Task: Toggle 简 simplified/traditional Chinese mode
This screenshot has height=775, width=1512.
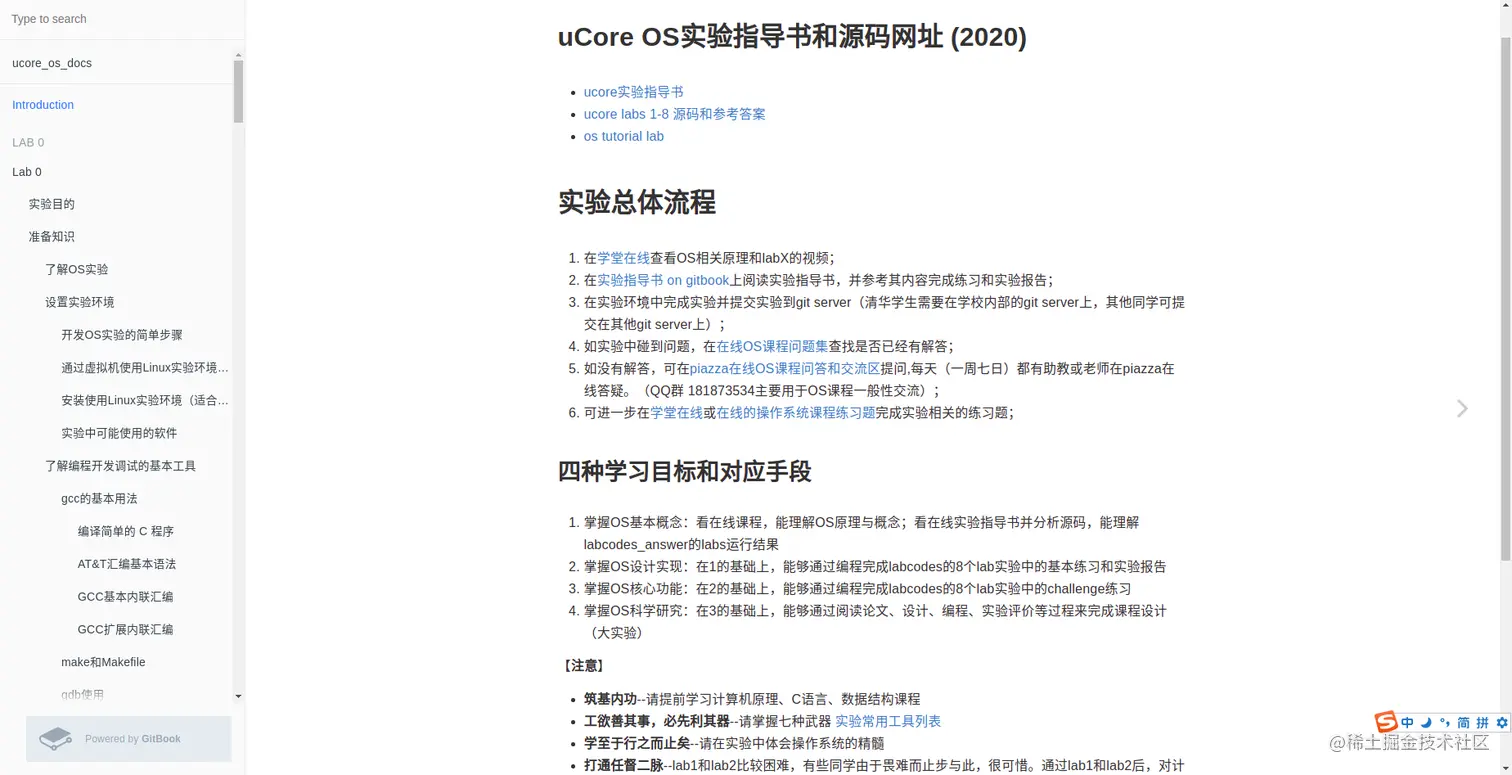Action: [1464, 722]
